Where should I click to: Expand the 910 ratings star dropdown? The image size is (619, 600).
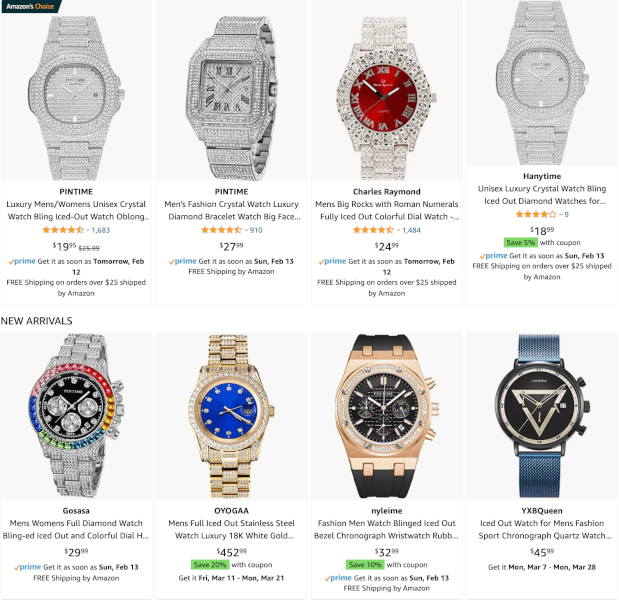tap(246, 230)
